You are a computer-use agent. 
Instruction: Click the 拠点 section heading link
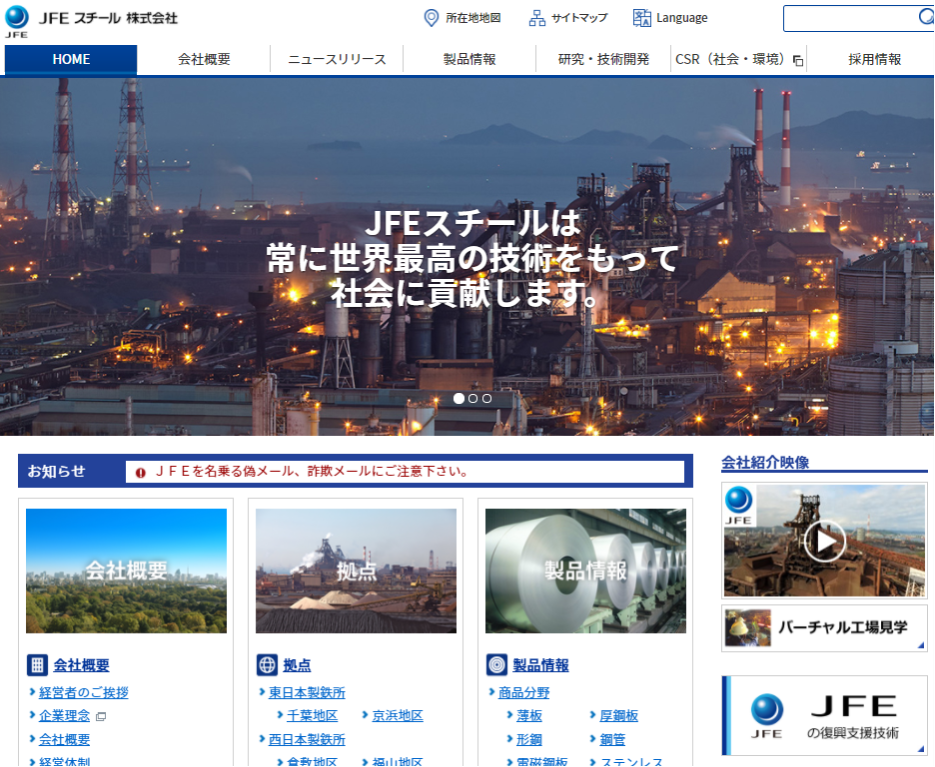point(297,665)
